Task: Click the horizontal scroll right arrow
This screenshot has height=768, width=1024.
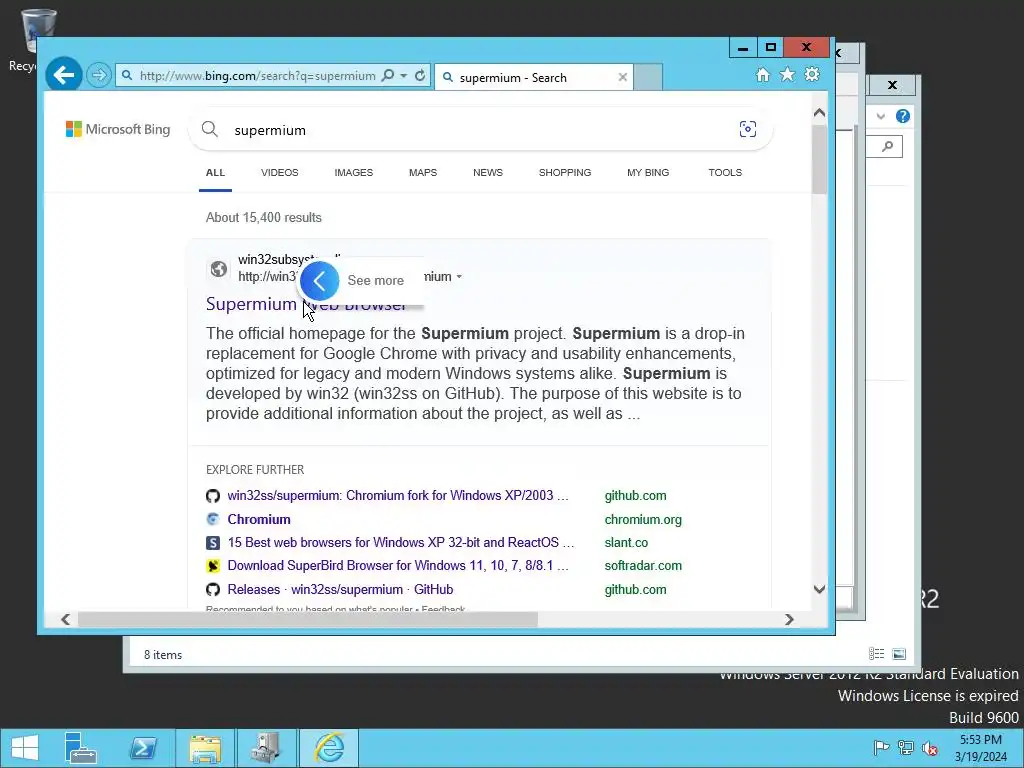Action: 789,619
